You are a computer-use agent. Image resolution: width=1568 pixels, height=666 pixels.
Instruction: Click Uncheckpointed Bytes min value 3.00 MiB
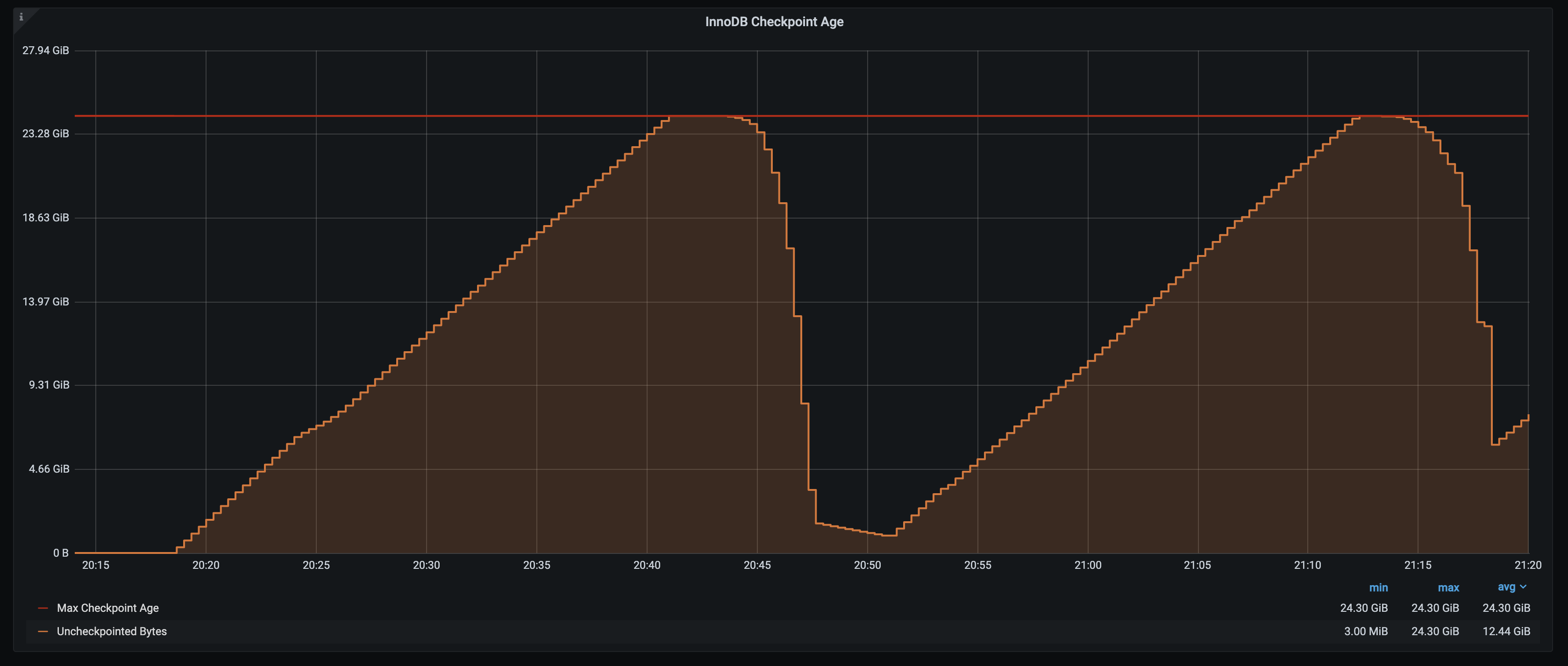[x=1365, y=631]
